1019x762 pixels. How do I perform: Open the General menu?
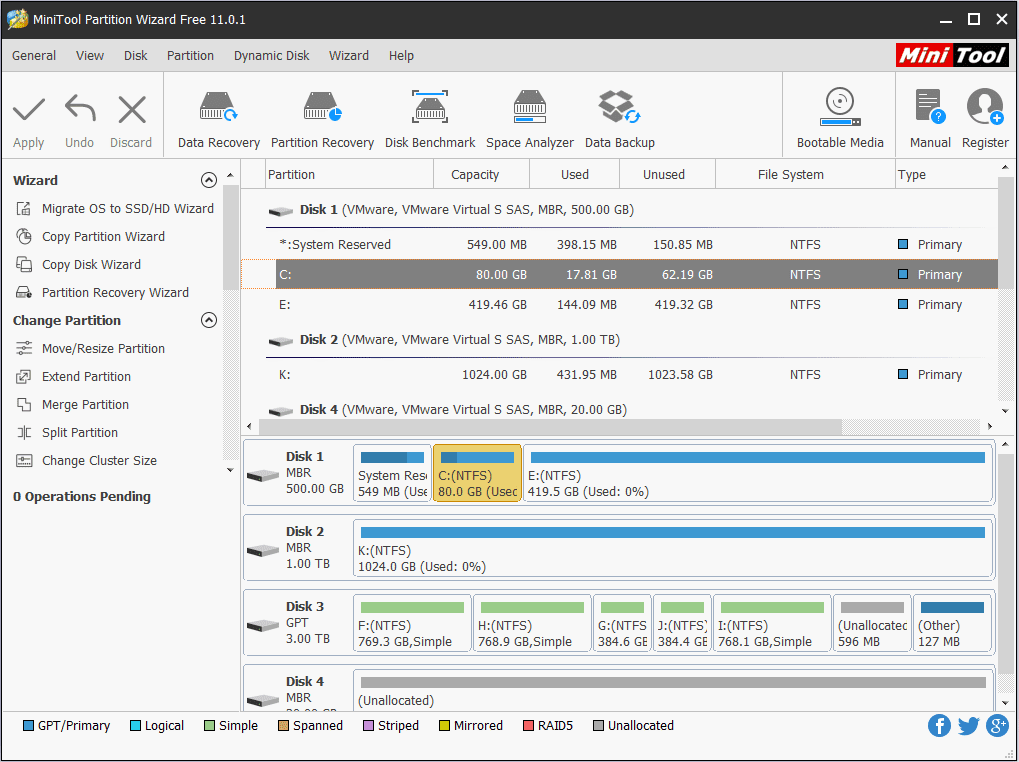pyautogui.click(x=34, y=56)
